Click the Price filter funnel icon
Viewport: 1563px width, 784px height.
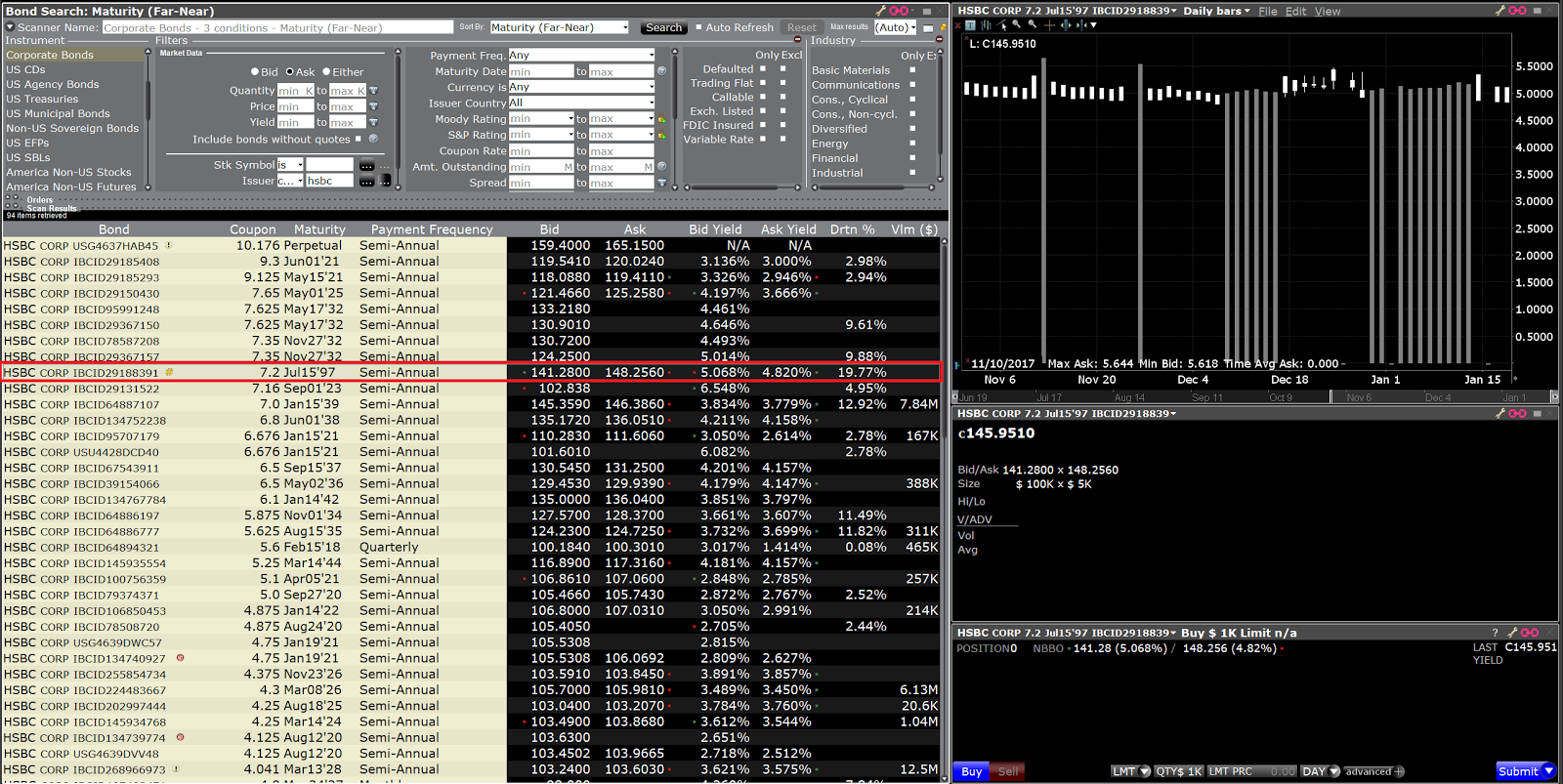pos(373,106)
